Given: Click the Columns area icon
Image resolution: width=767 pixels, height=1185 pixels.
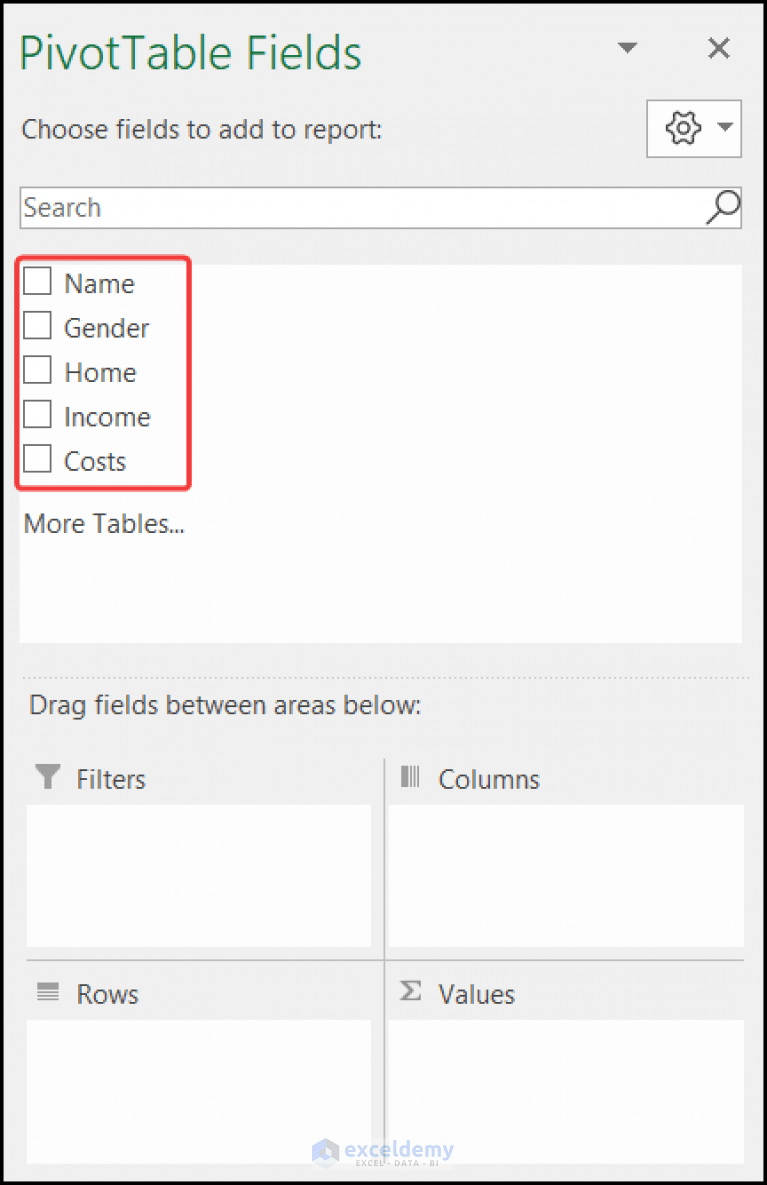Looking at the screenshot, I should pos(409,778).
